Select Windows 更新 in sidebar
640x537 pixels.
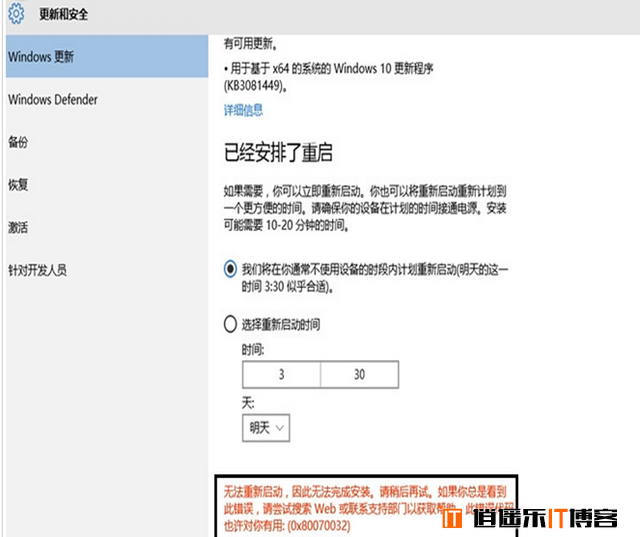107,56
